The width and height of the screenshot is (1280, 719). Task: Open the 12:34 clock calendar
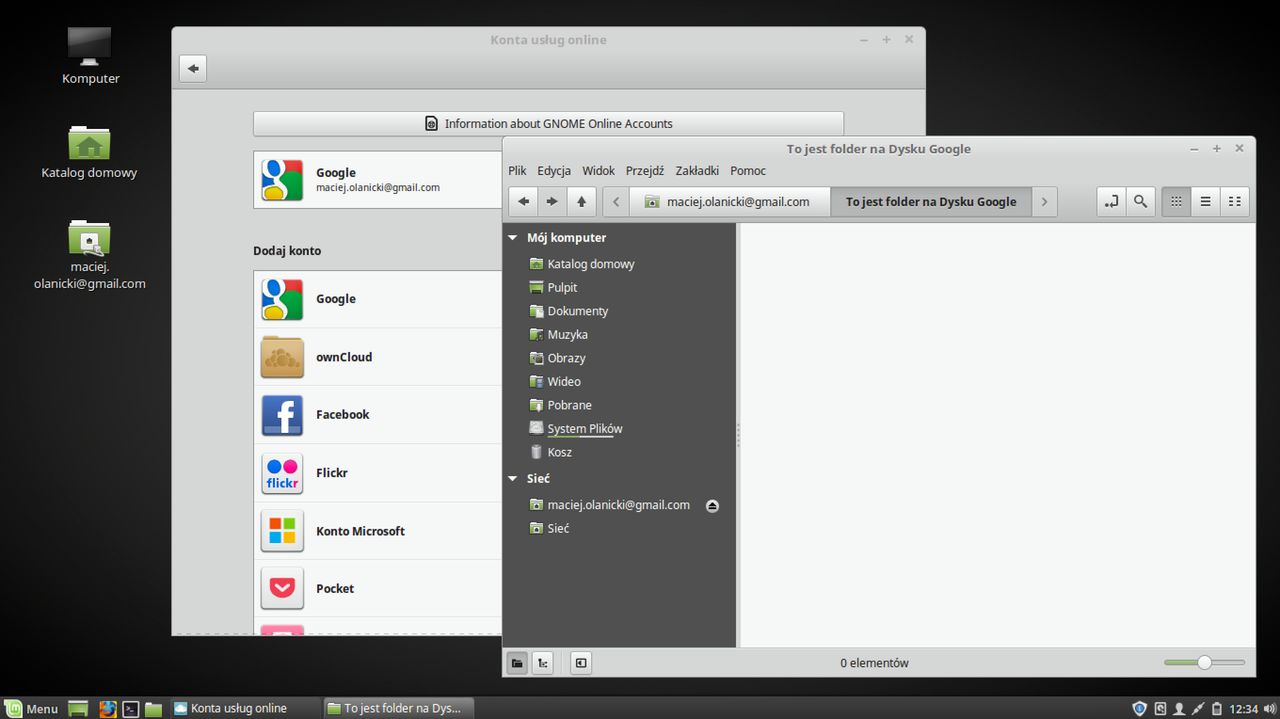(1243, 709)
